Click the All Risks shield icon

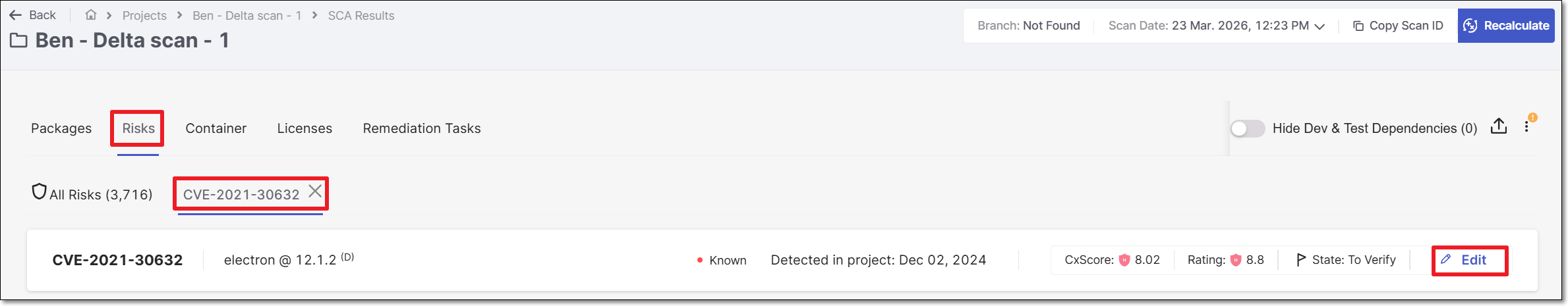[39, 191]
